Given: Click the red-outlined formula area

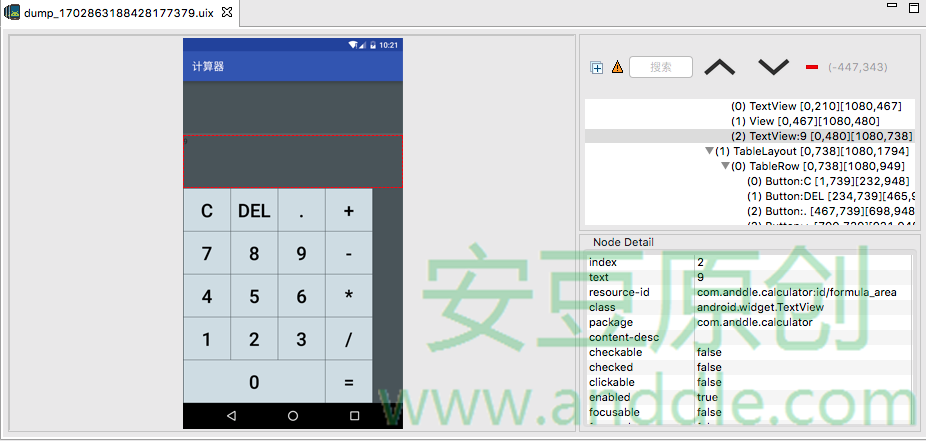Looking at the screenshot, I should tap(293, 162).
